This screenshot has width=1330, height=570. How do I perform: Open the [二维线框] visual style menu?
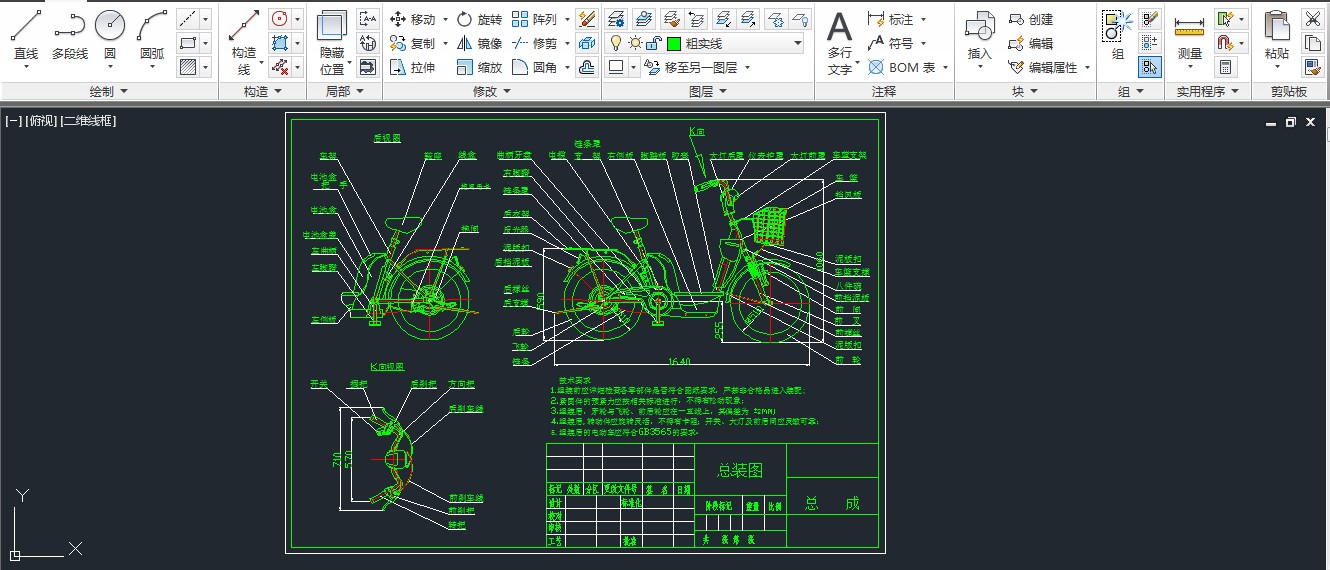pos(89,121)
